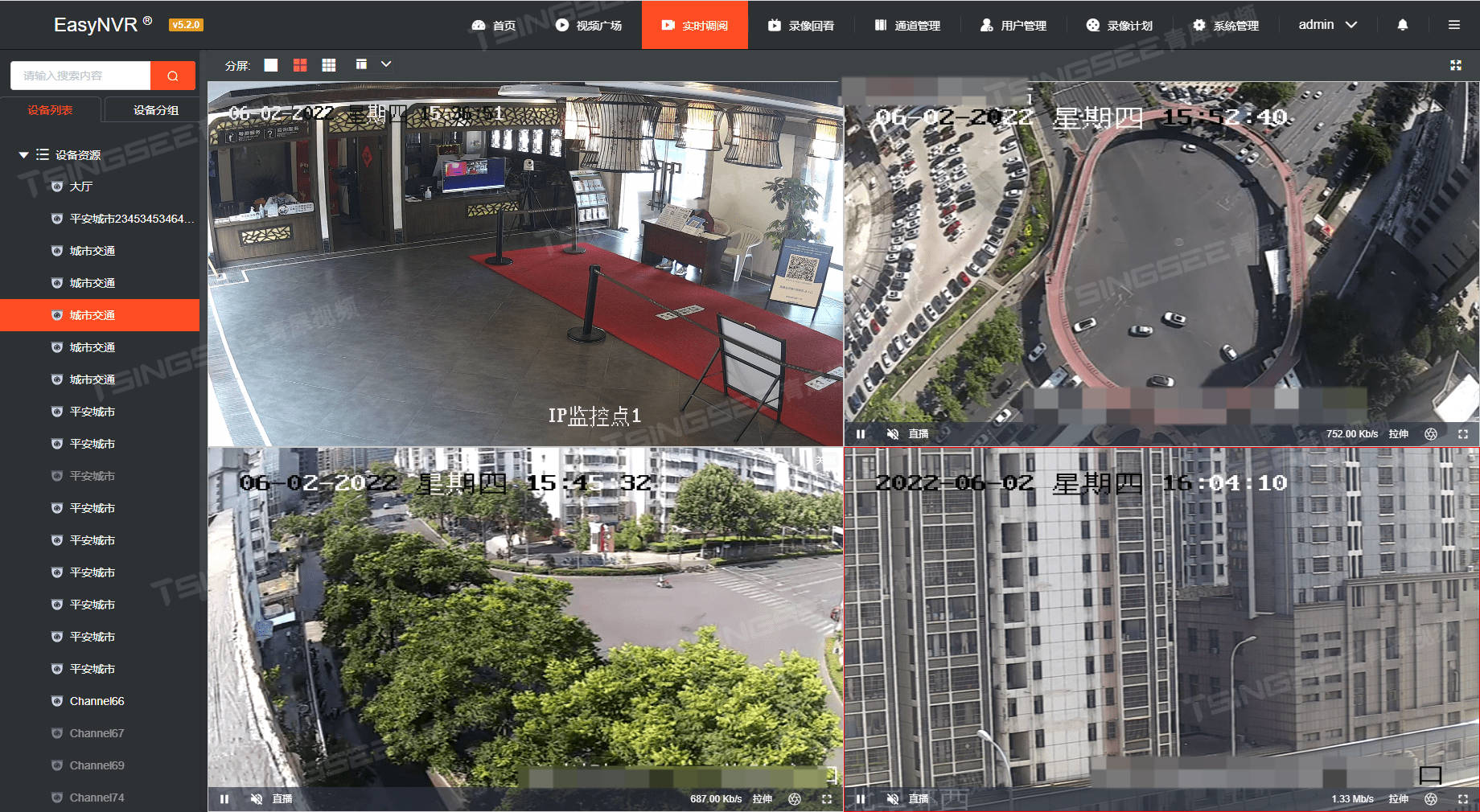Mute audio on the bottom-left video player
The height and width of the screenshot is (812, 1480).
(x=256, y=799)
